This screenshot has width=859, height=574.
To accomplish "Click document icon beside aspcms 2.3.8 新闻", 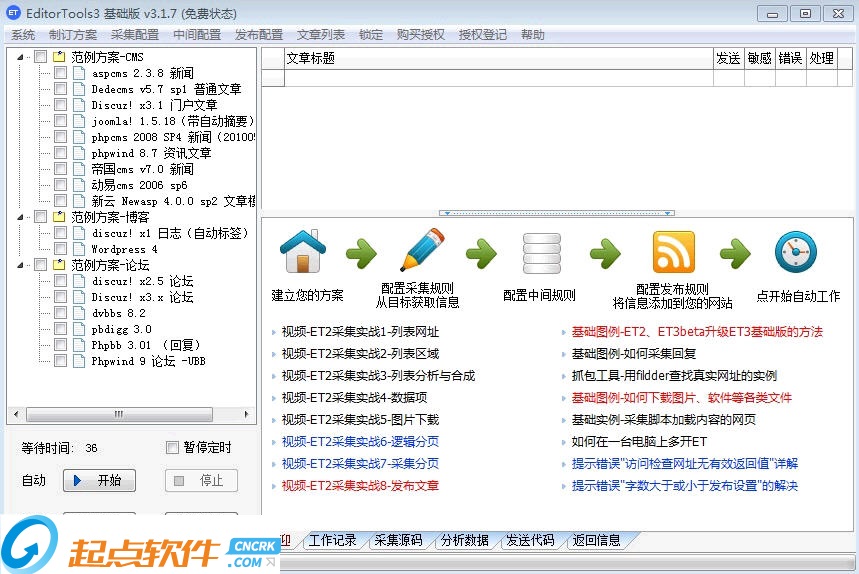I will pos(79,73).
